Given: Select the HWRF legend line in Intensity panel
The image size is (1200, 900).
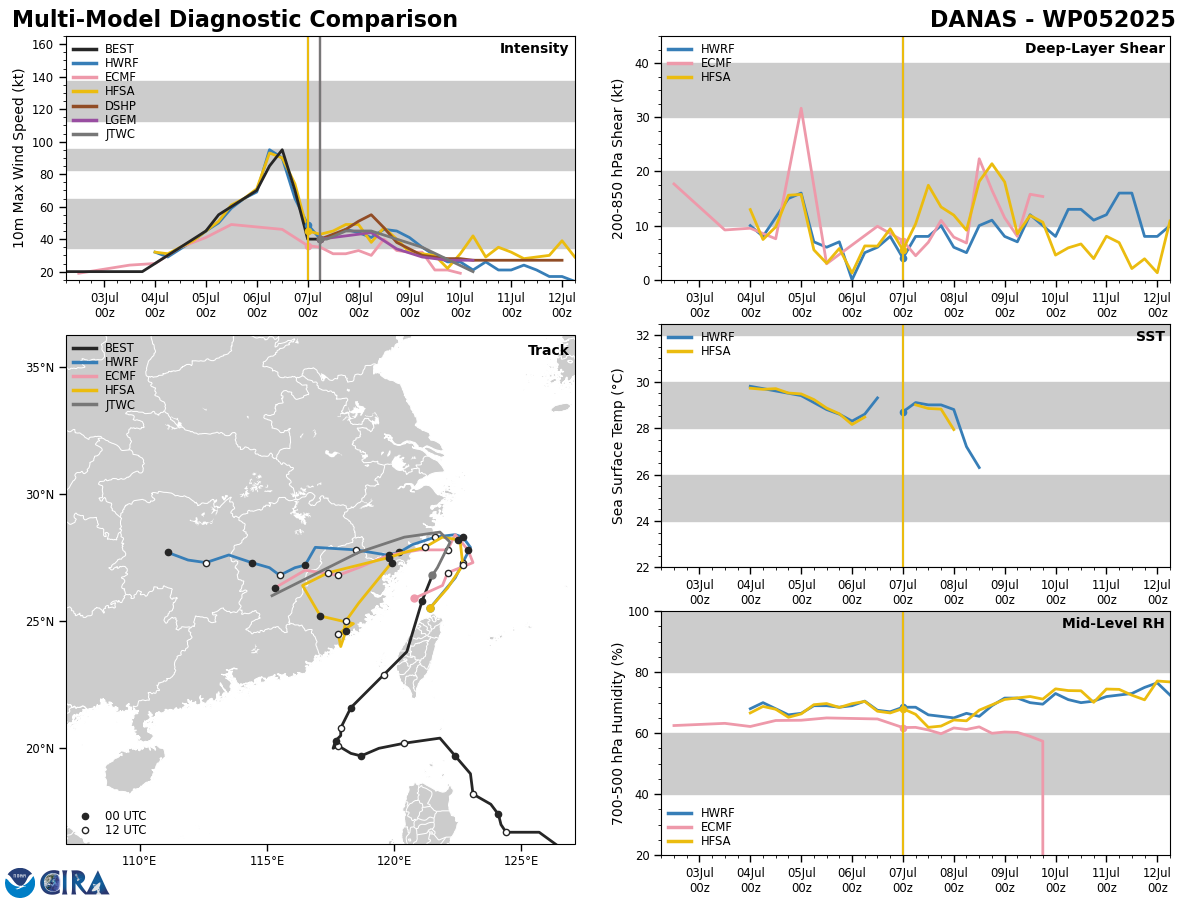Looking at the screenshot, I should tap(105, 63).
